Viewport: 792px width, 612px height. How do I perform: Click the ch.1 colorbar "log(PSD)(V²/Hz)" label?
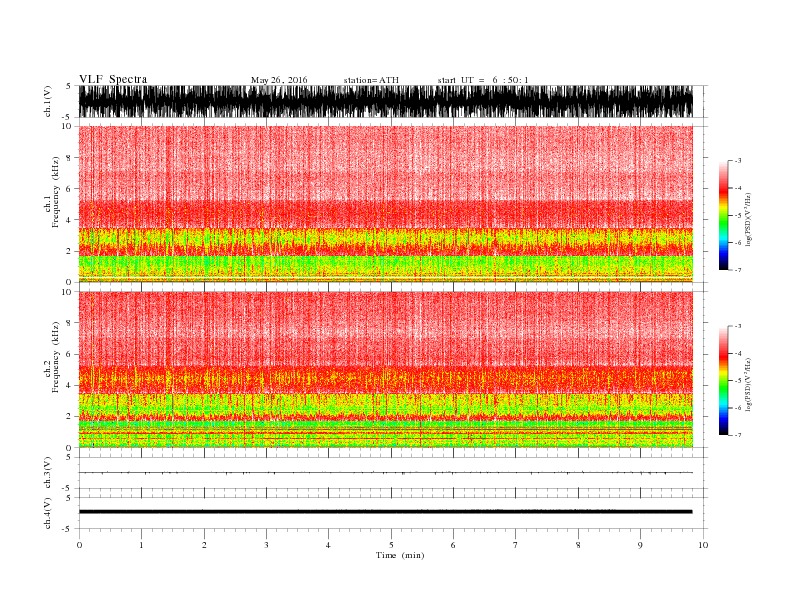coord(748,219)
